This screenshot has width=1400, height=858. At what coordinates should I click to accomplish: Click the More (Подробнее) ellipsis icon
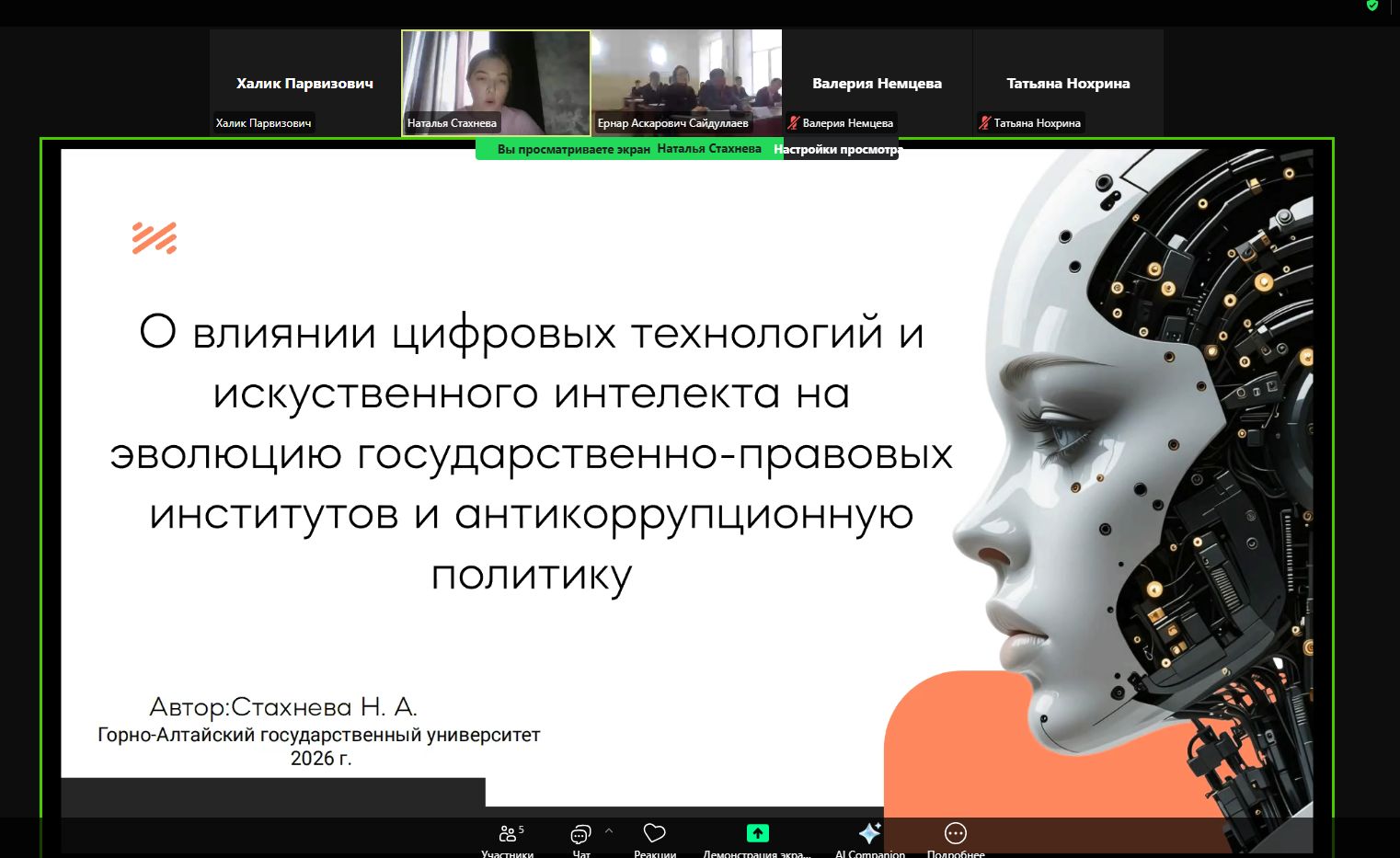click(956, 833)
